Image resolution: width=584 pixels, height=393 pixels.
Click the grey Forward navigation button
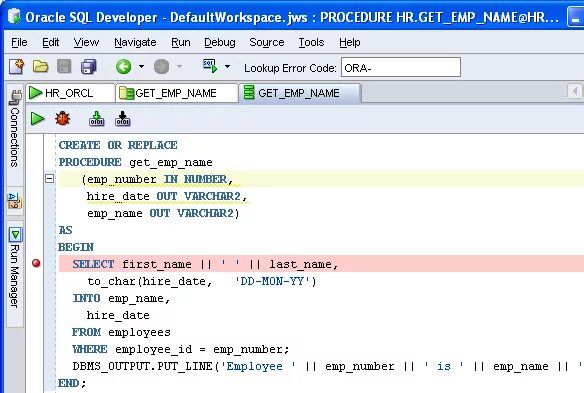[162, 67]
